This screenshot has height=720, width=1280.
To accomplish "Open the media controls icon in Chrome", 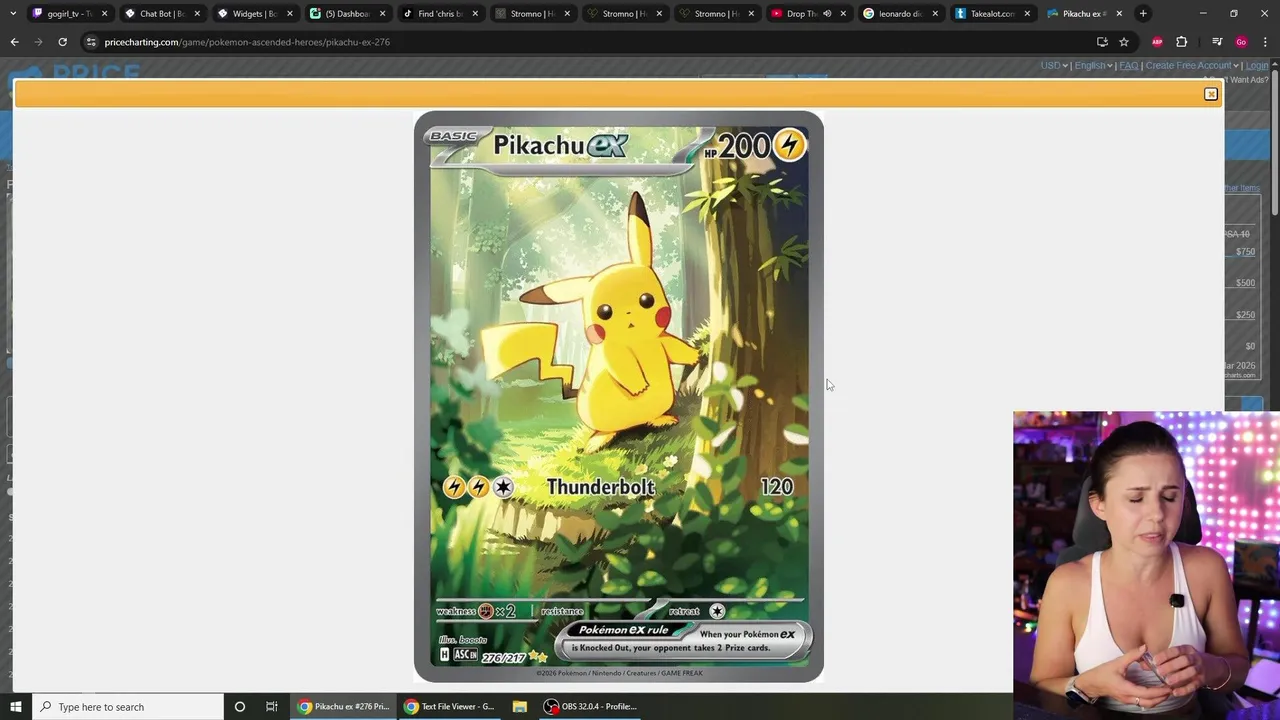I will click(1217, 42).
